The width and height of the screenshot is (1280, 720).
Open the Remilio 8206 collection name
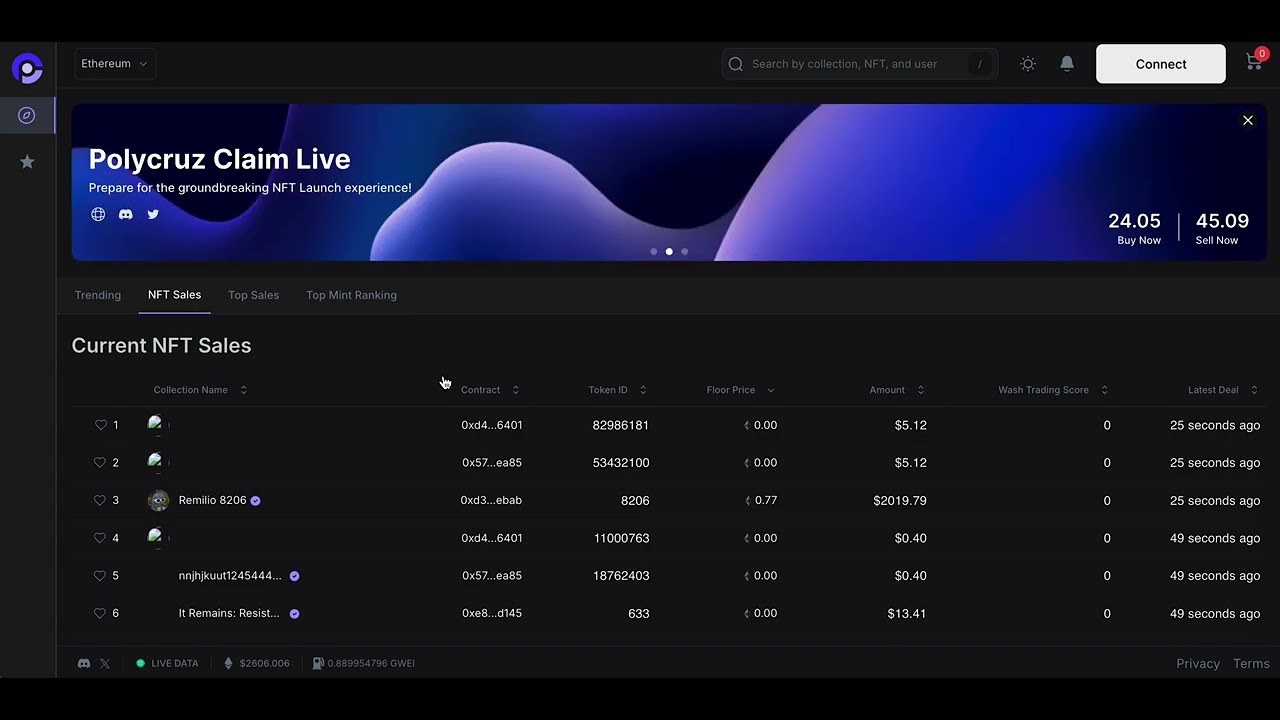click(212, 500)
